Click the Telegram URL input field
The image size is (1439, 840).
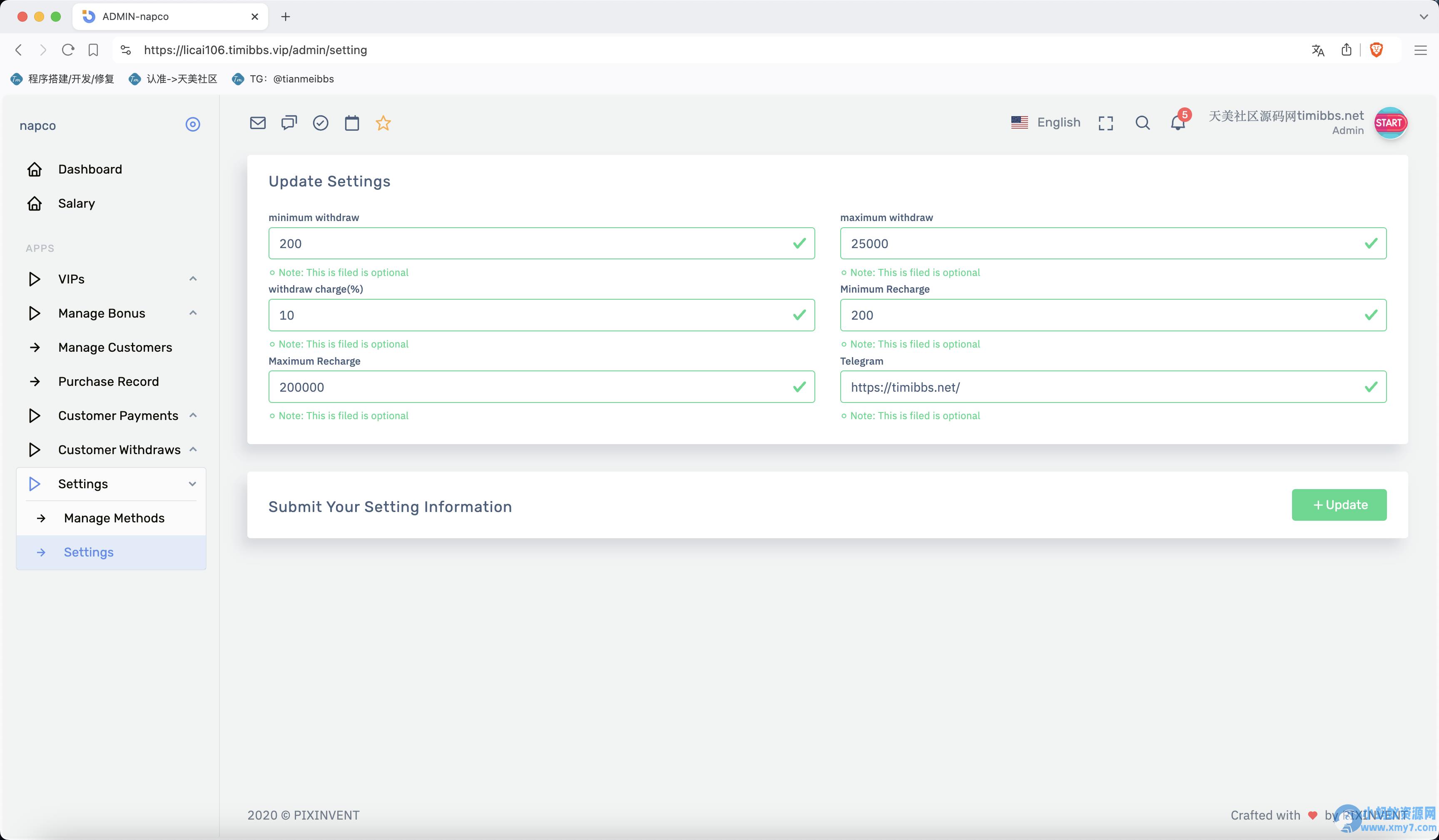coord(1113,387)
